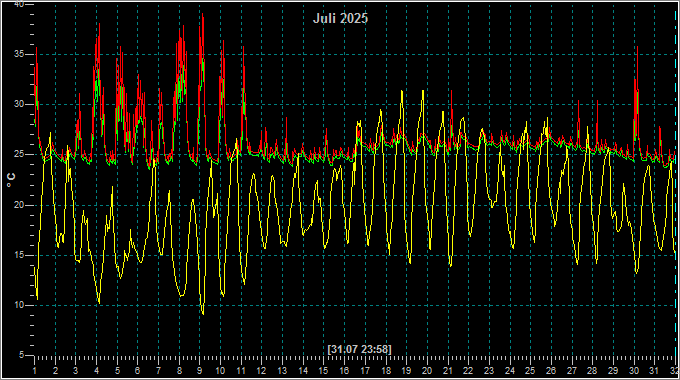Select day 9 on the time axis

tap(199, 371)
